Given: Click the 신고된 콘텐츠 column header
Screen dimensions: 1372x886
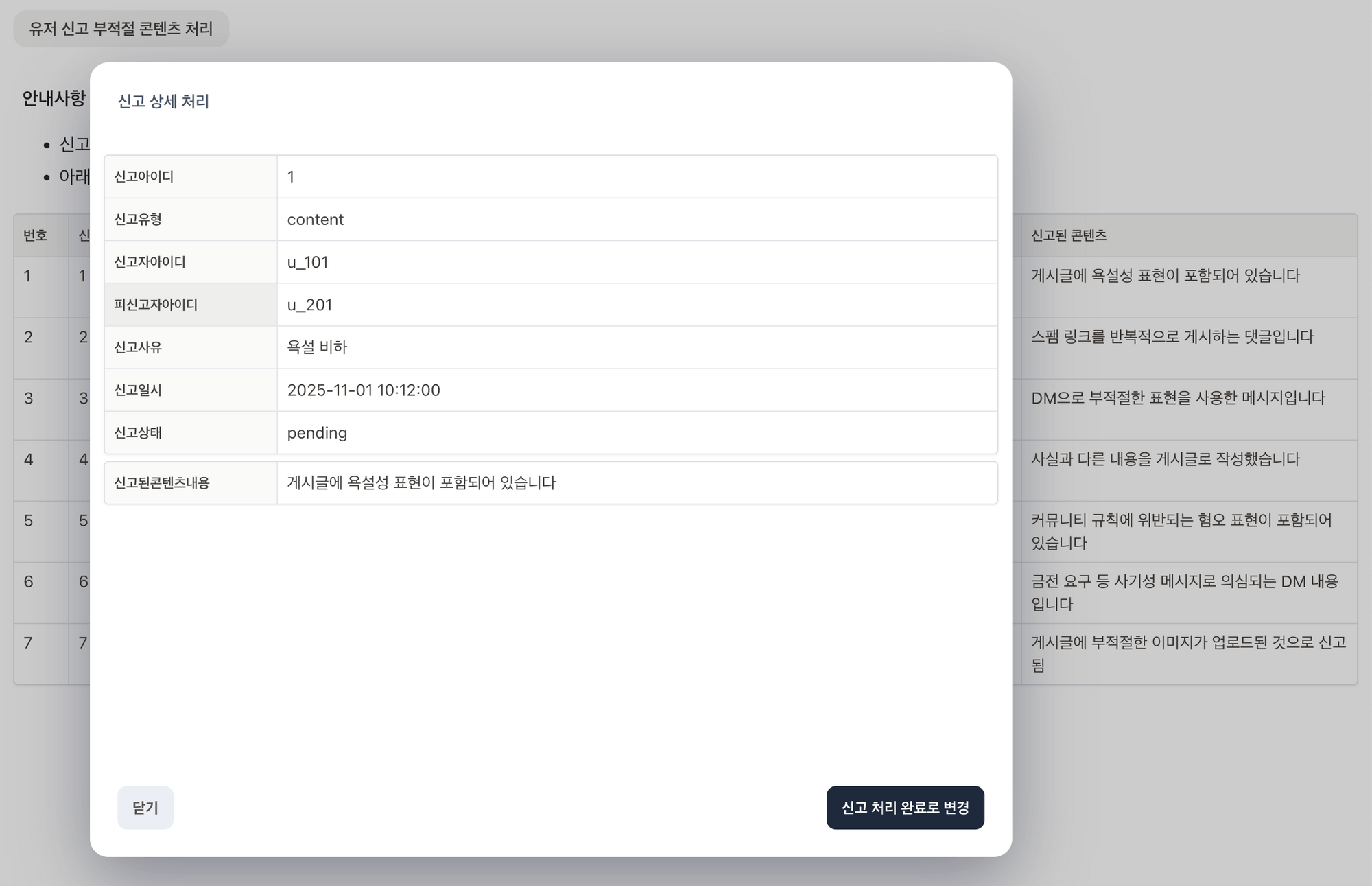Looking at the screenshot, I should click(1068, 235).
